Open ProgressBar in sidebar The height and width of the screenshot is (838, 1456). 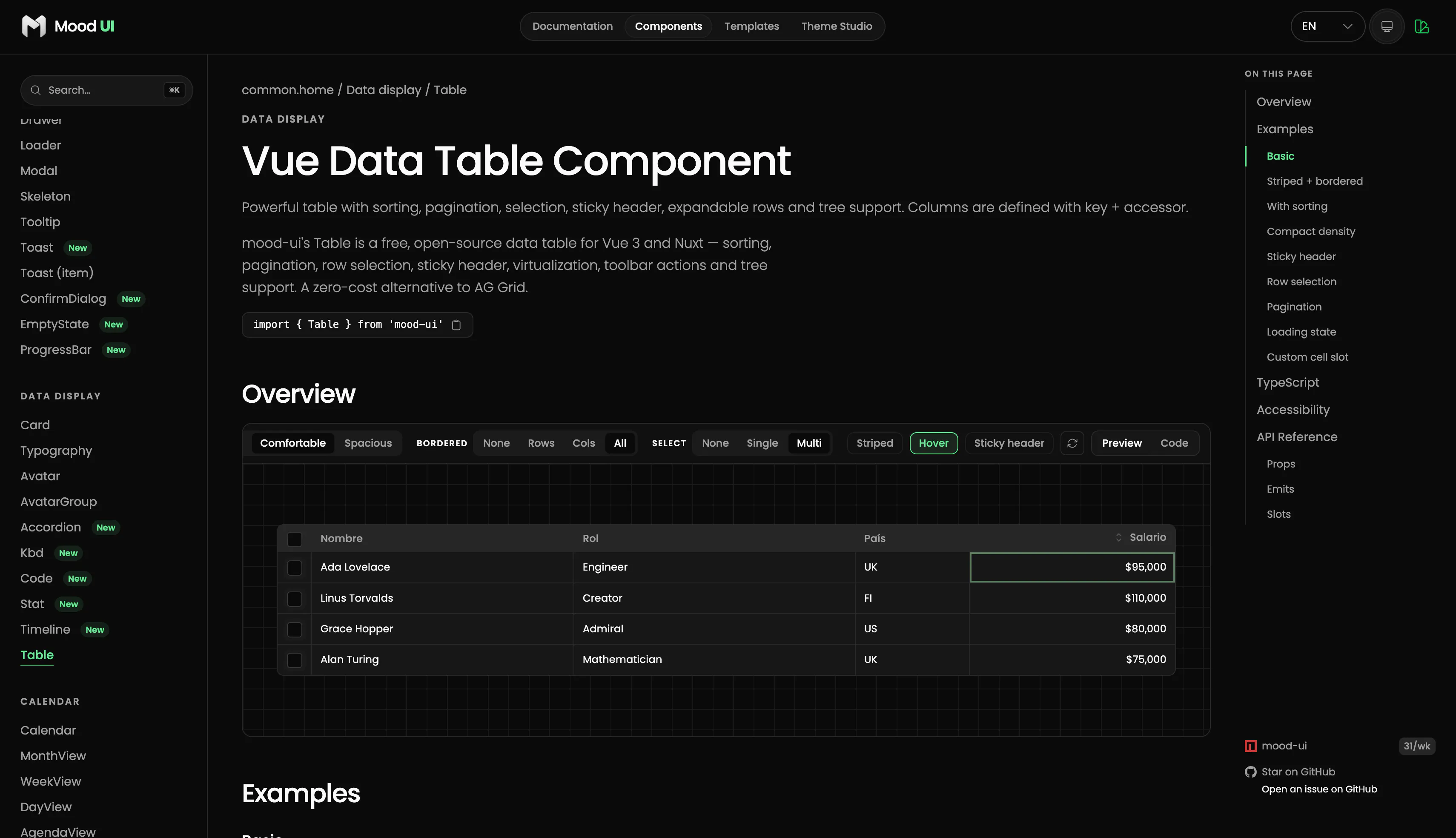coord(56,350)
